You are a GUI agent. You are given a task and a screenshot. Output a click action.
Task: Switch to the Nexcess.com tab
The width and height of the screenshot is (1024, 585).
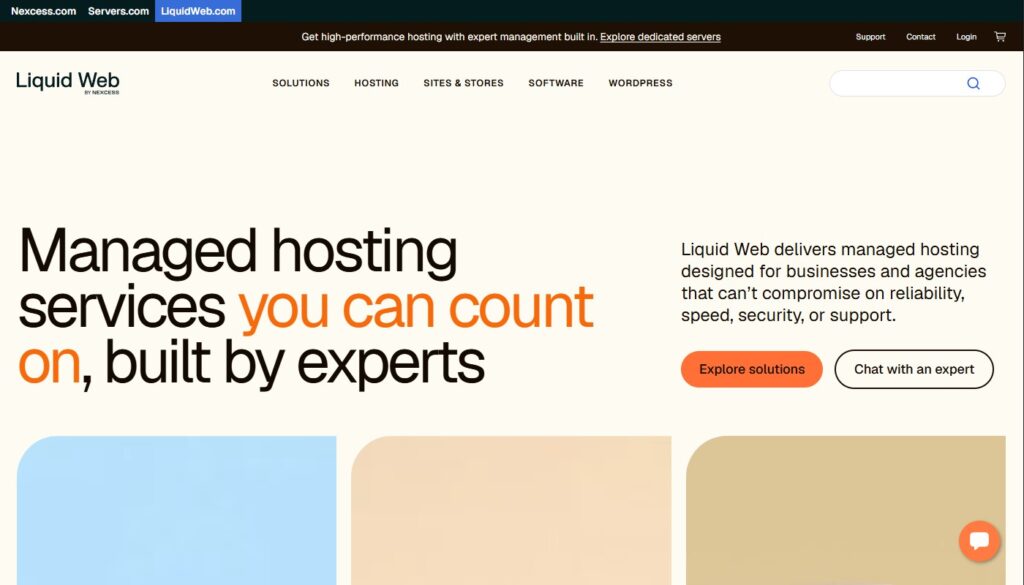coord(43,11)
